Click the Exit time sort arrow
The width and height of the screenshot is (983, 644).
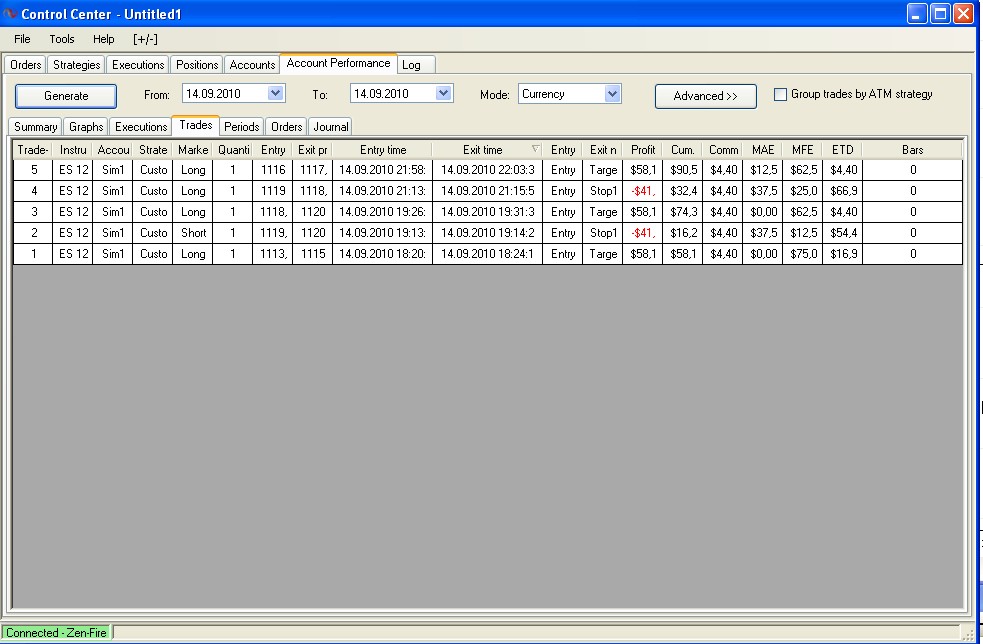tap(535, 149)
